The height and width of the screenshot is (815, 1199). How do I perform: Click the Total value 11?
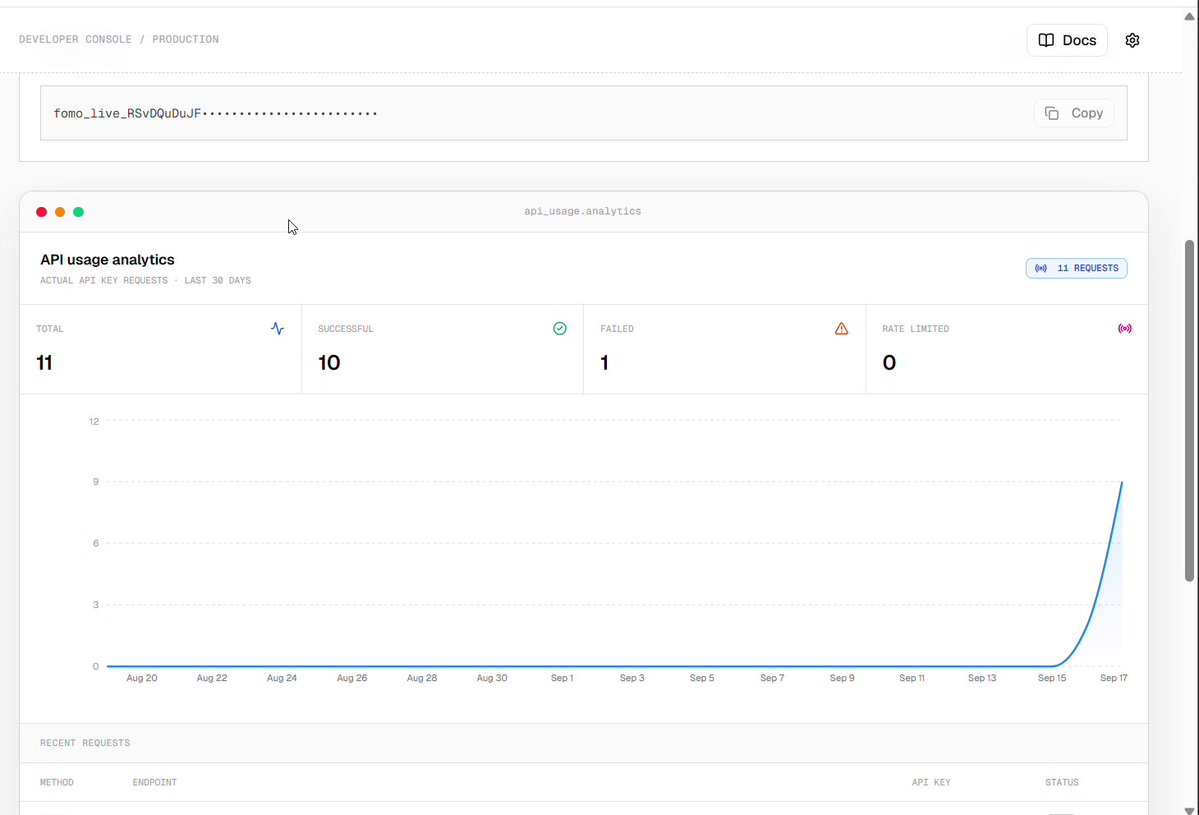(x=44, y=362)
